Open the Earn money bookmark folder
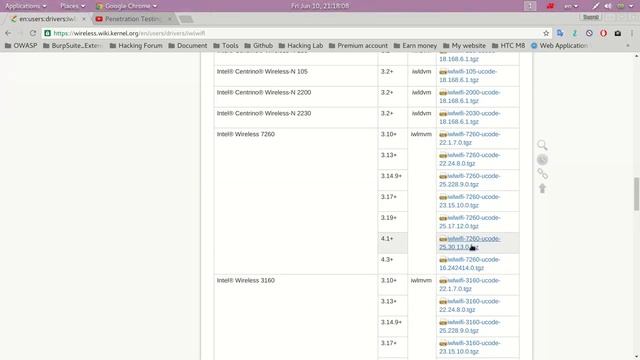The height and width of the screenshot is (360, 640). coord(415,45)
